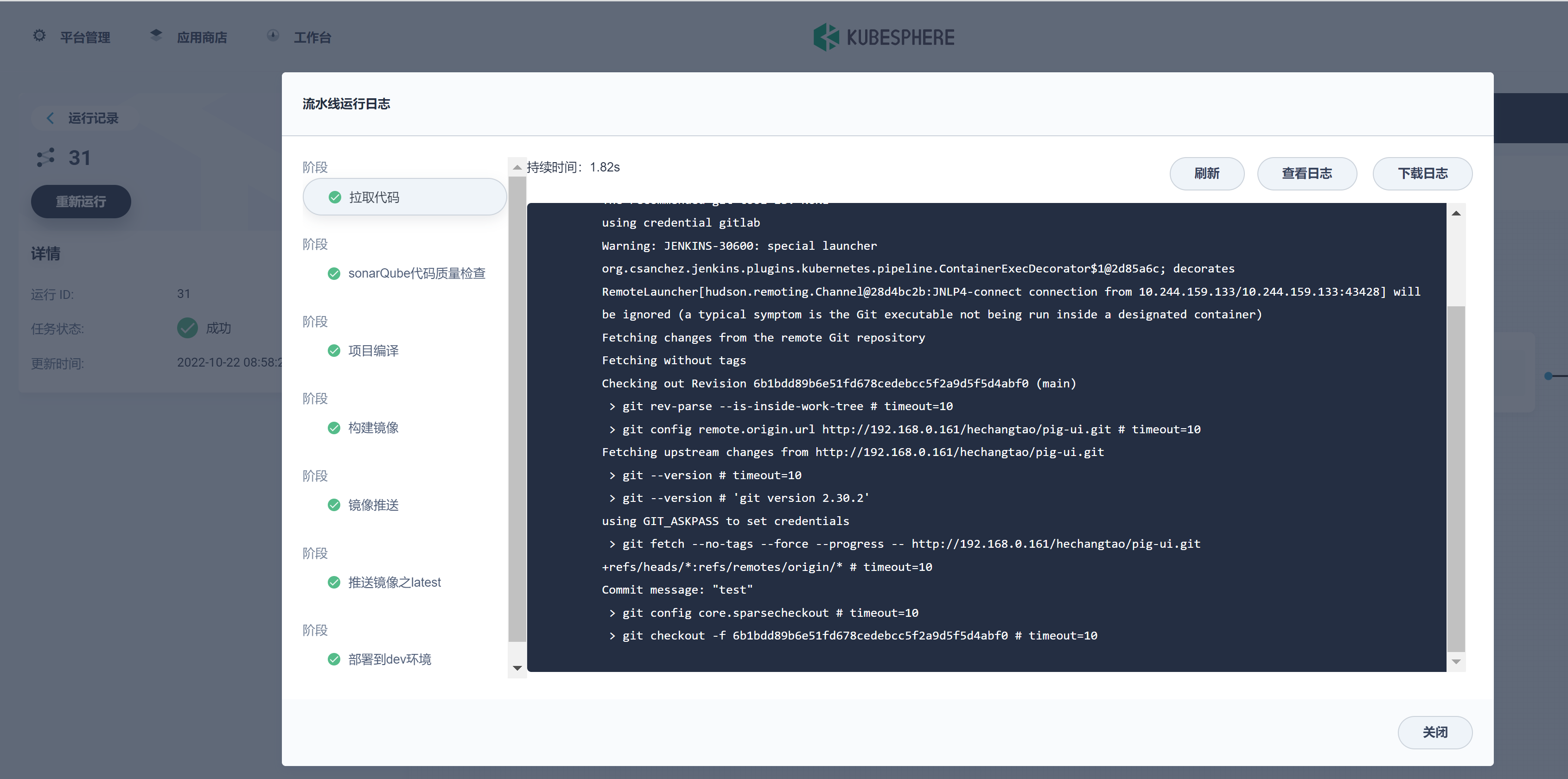The height and width of the screenshot is (779, 1568).
Task: Click the stage list scroll-down arrow
Action: coord(517,668)
